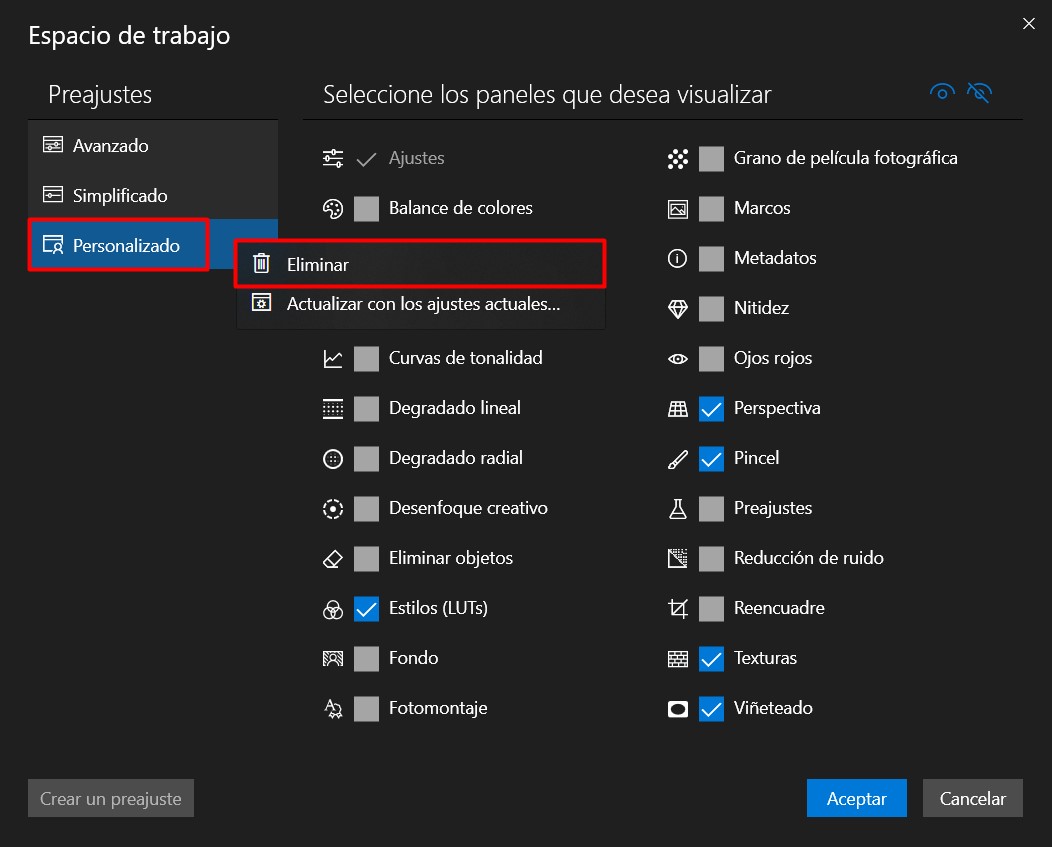Select the Avanzado preset
Viewport: 1052px width, 847px height.
(x=153, y=146)
